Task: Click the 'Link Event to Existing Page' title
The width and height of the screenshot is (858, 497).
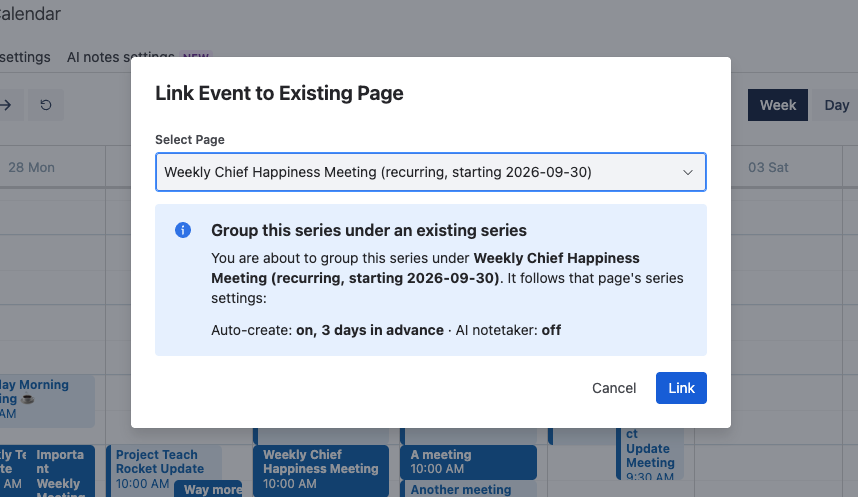Action: pos(279,93)
